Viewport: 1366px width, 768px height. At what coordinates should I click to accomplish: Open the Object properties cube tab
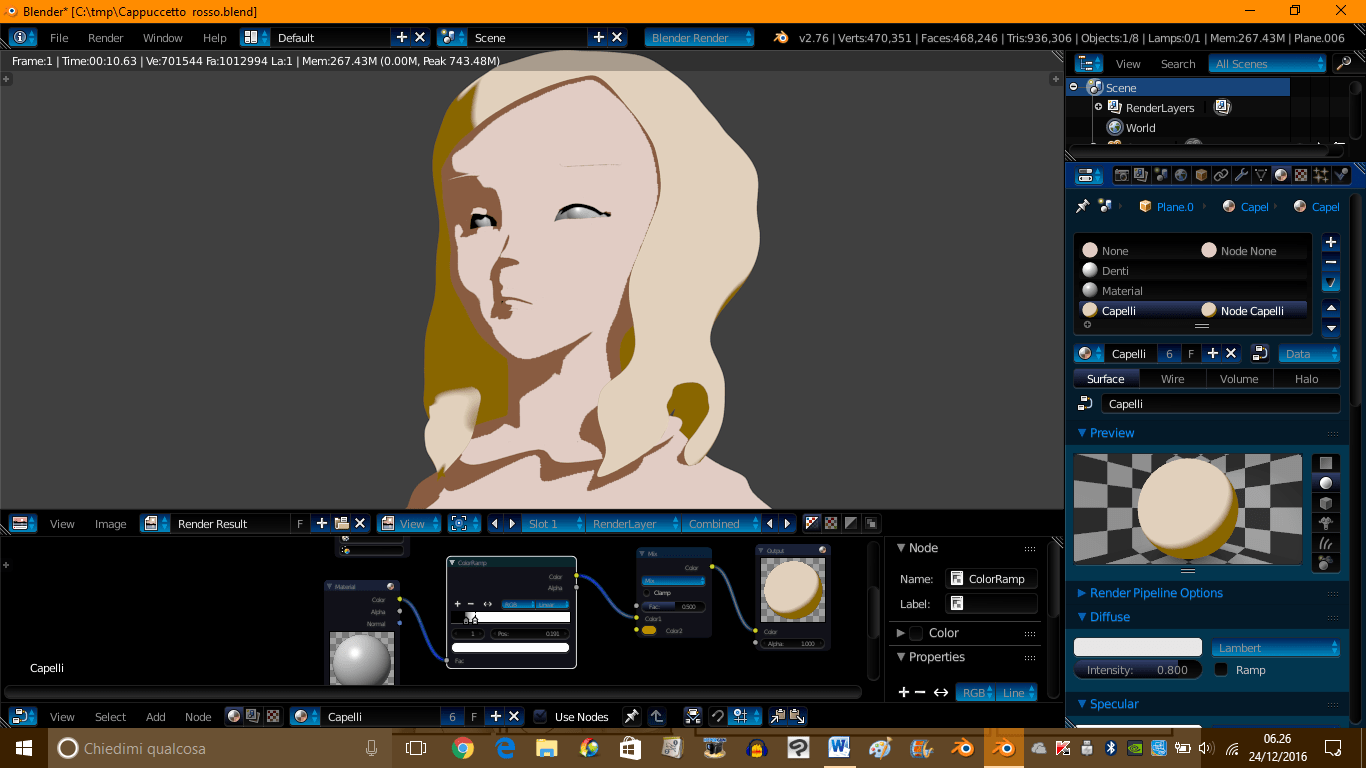click(1201, 175)
